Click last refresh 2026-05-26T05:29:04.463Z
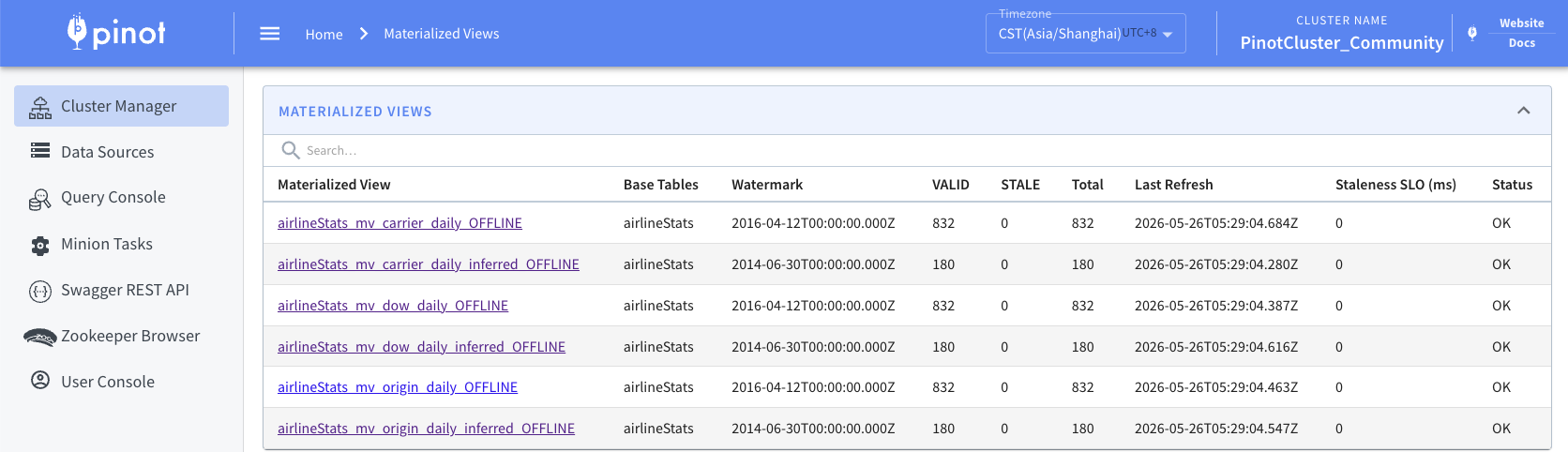1568x452 pixels. [1216, 387]
